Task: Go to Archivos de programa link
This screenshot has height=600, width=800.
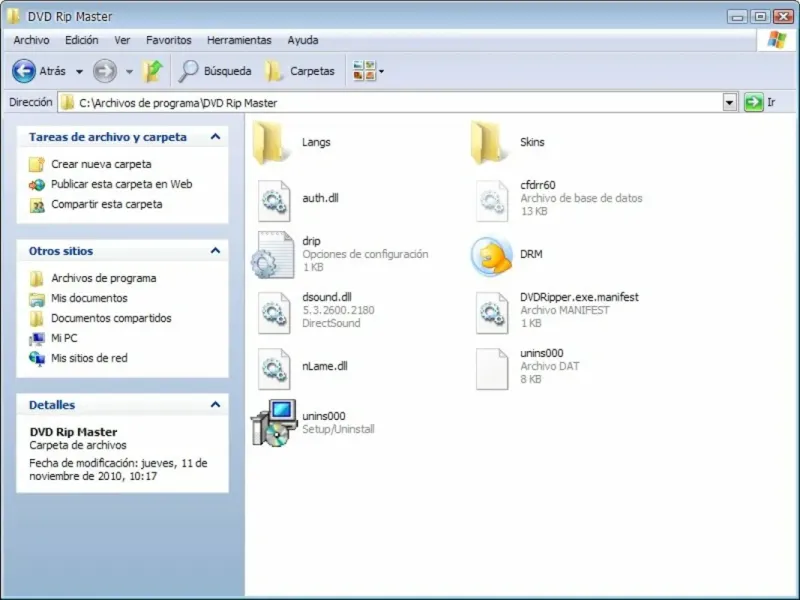Action: tap(104, 278)
